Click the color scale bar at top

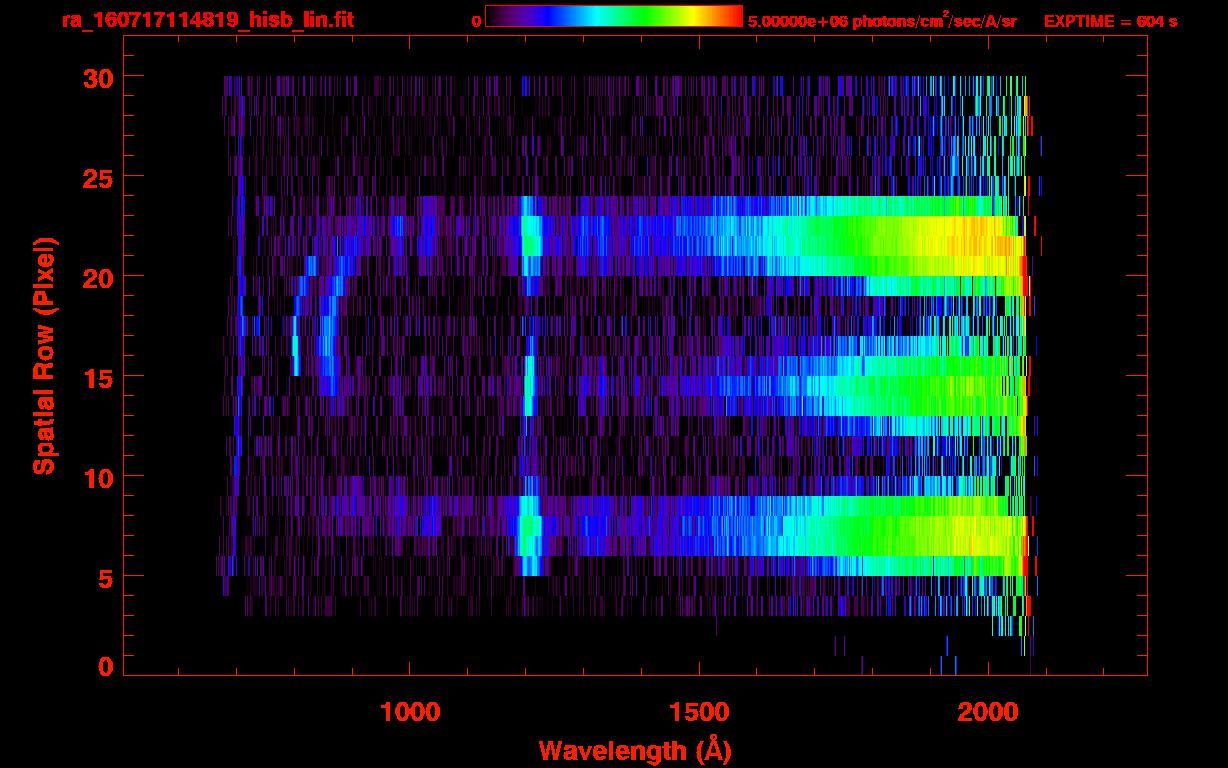tap(614, 17)
